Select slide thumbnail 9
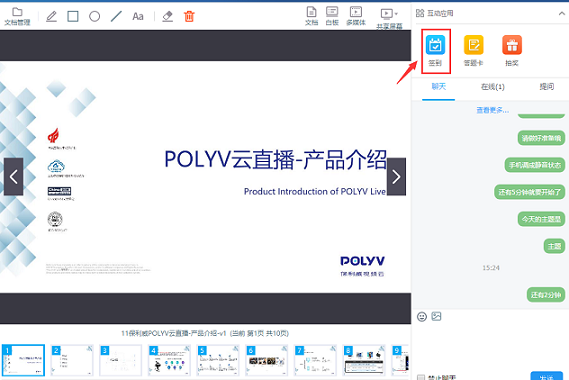The width and height of the screenshot is (569, 380). click(x=400, y=360)
